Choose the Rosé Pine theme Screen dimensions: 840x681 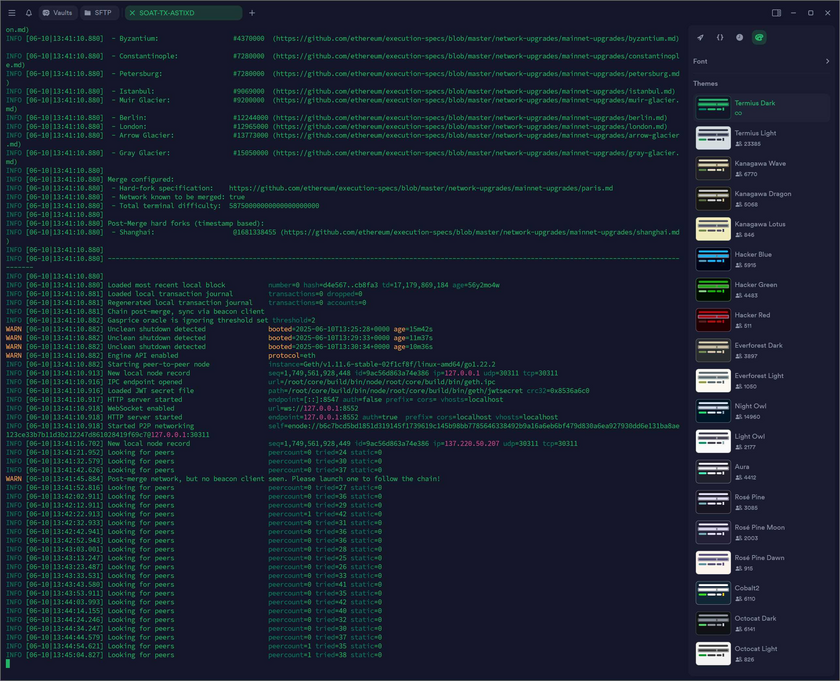[761, 502]
